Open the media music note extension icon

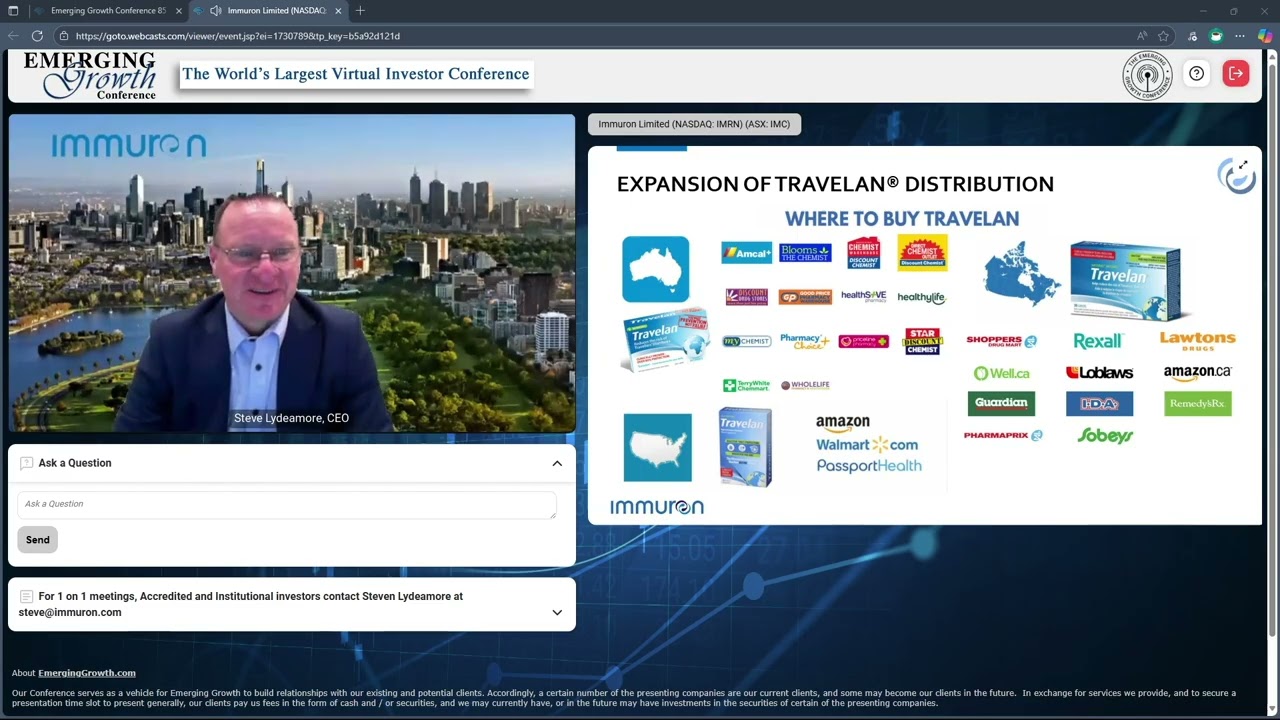point(1192,36)
